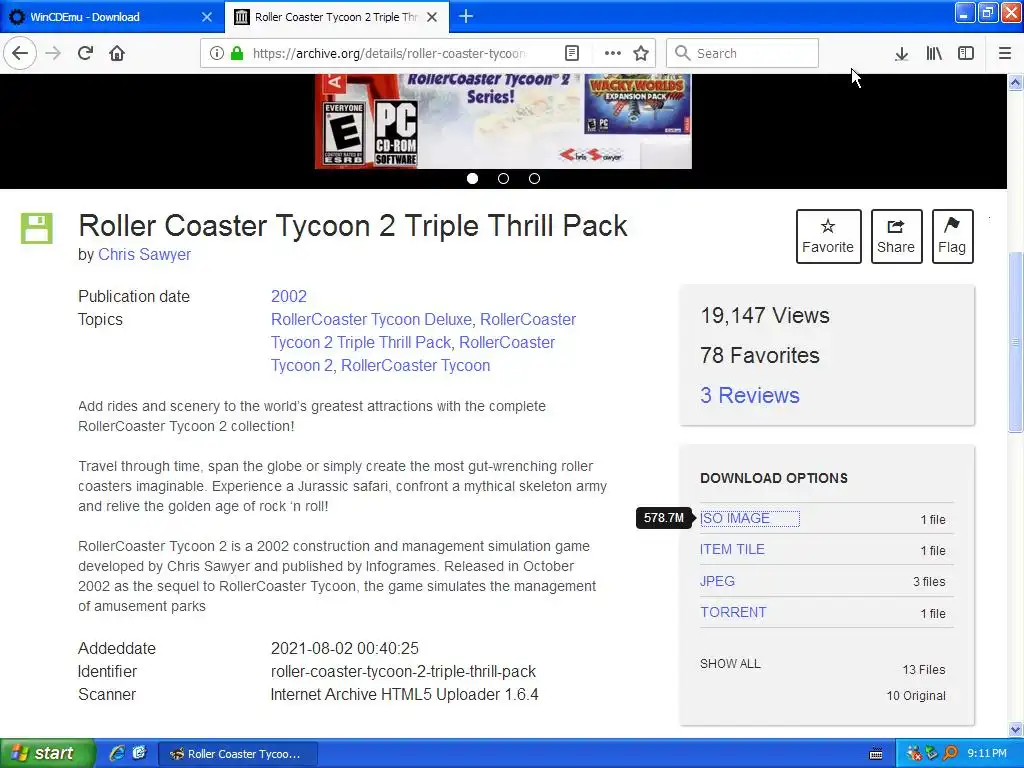Download via TORRENT link
The image size is (1024, 768).
733,613
